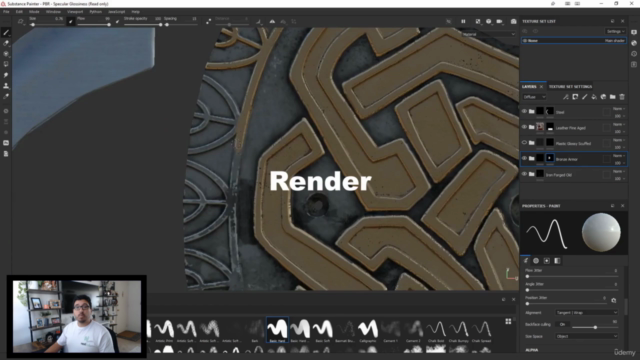
Task: Open the File menu
Action: pyautogui.click(x=6, y=12)
